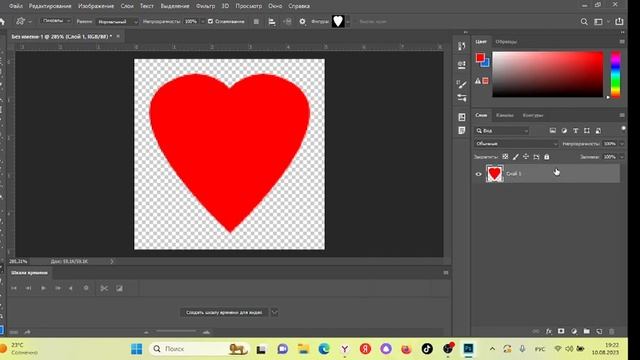
Task: Open the Окно menu
Action: click(275, 6)
